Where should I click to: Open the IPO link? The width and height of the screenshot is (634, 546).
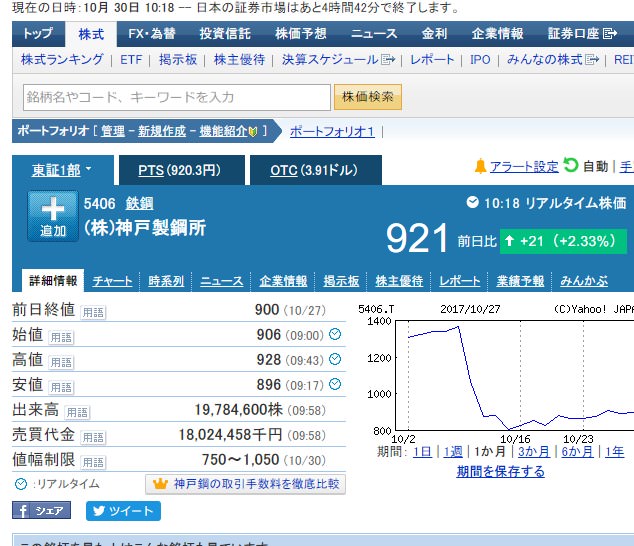click(x=480, y=60)
